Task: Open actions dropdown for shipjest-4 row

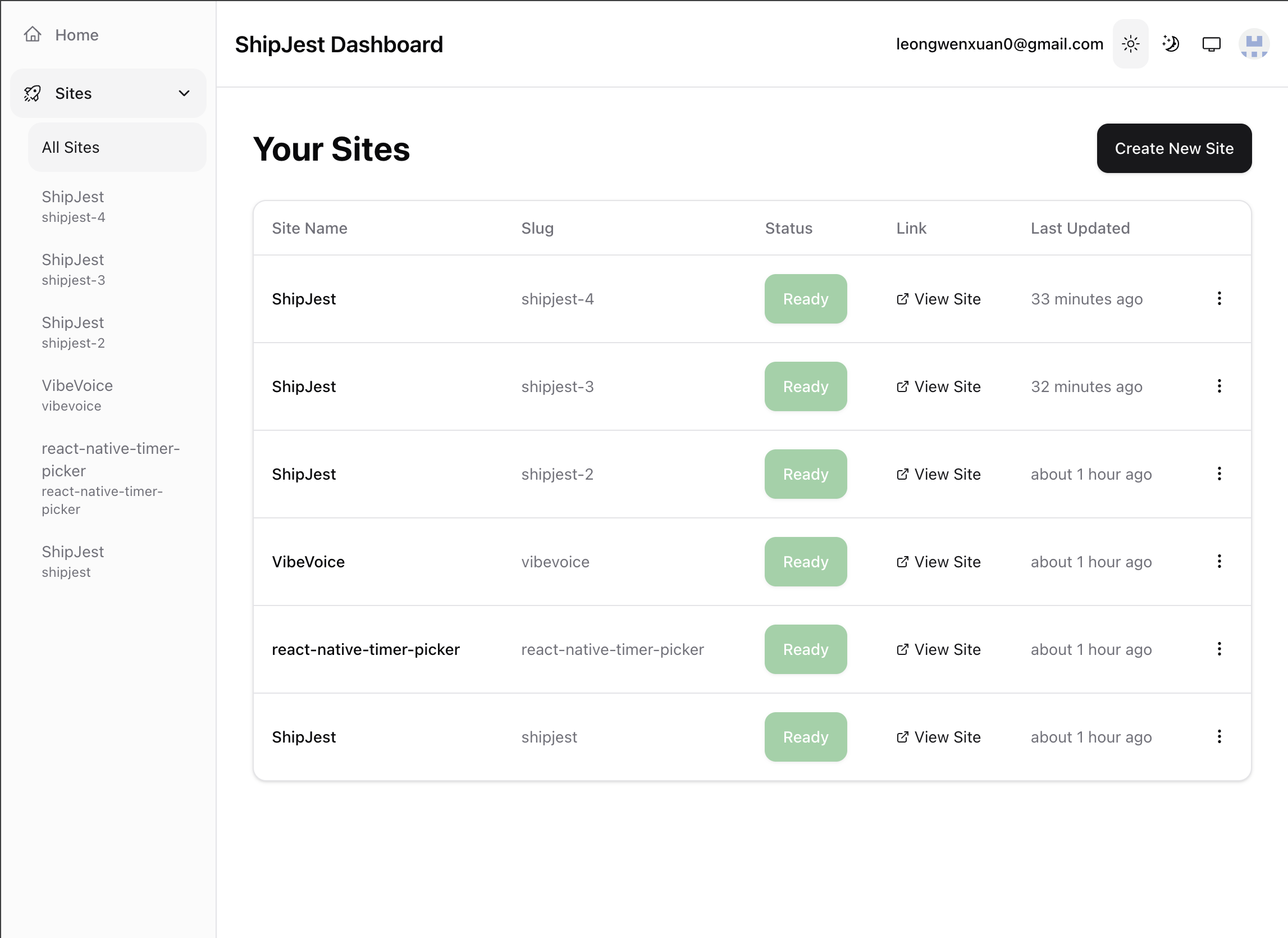Action: (x=1219, y=299)
